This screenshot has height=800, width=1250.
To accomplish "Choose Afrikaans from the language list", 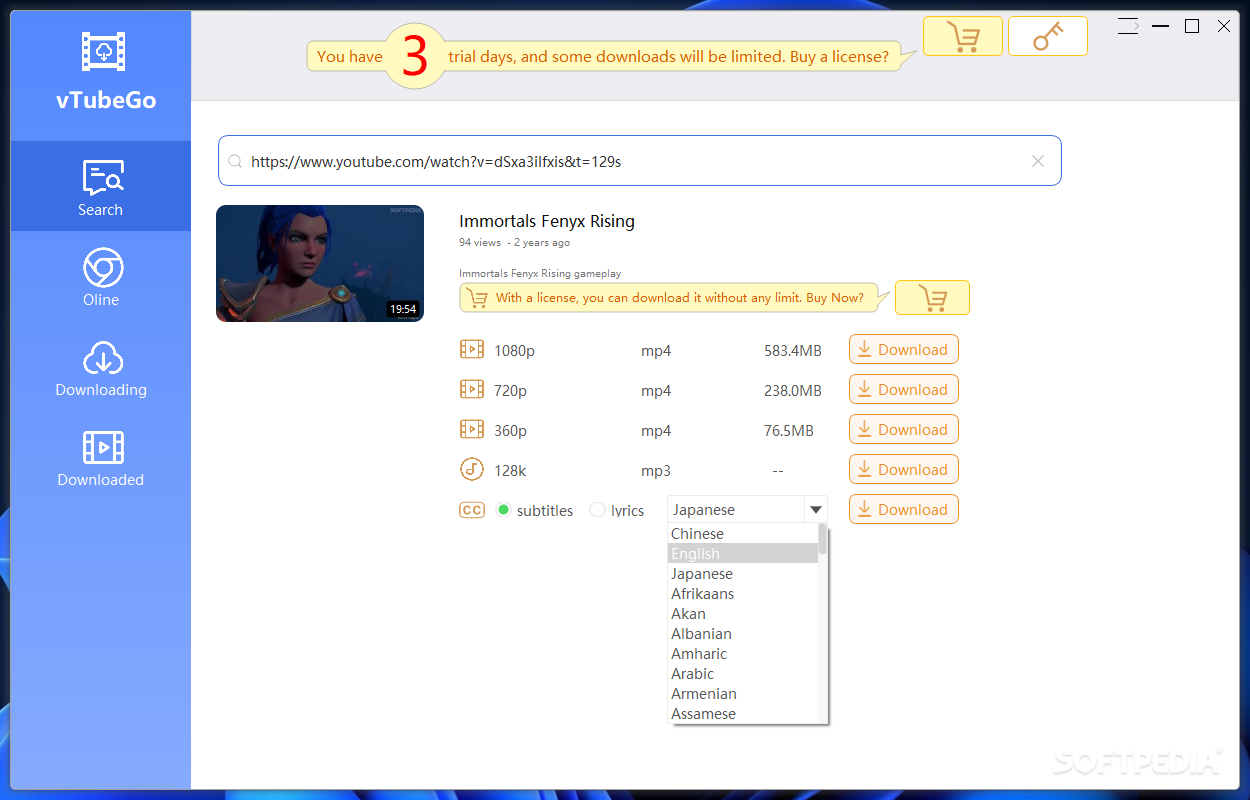I will (x=743, y=594).
